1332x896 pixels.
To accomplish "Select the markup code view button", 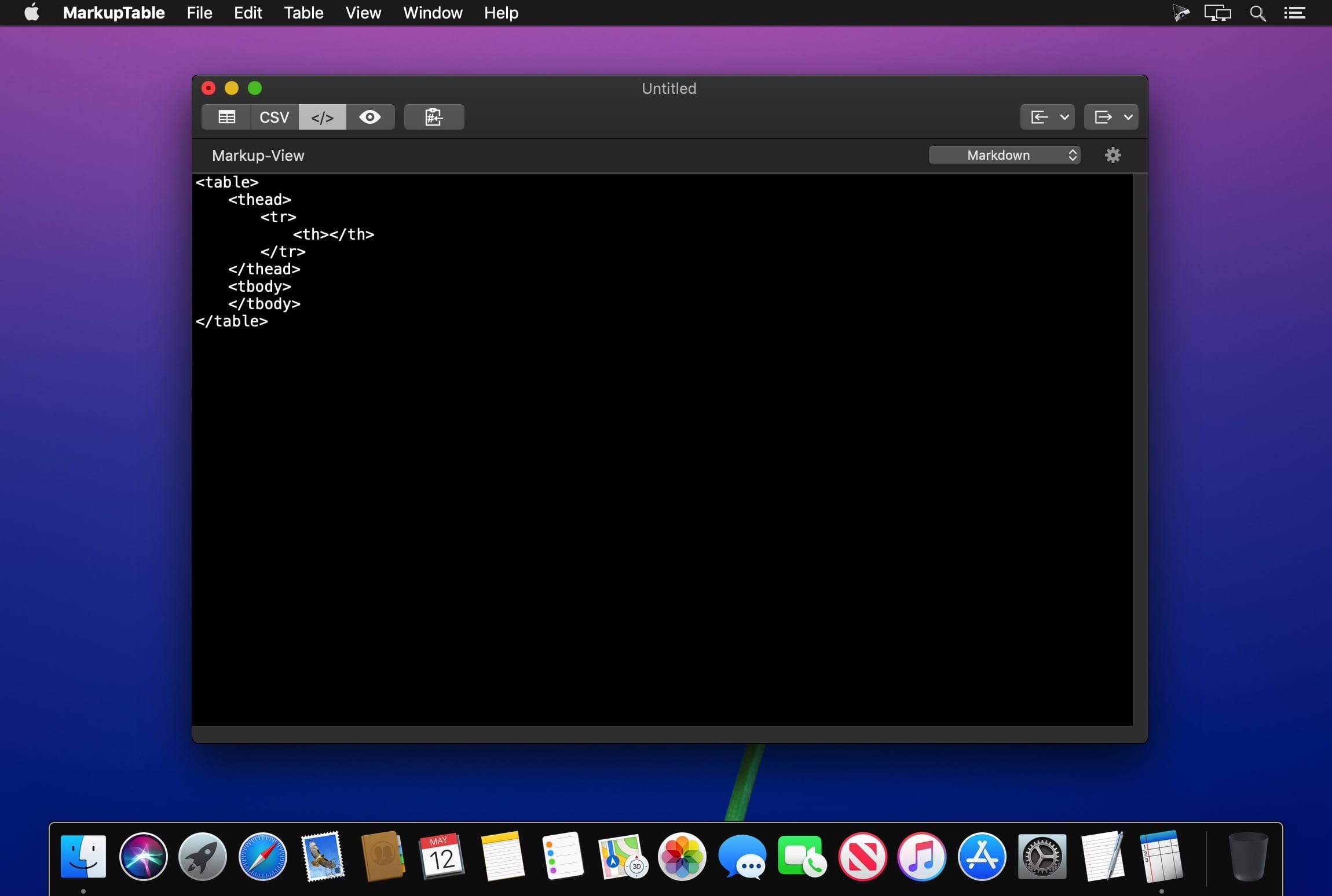I will coord(322,117).
